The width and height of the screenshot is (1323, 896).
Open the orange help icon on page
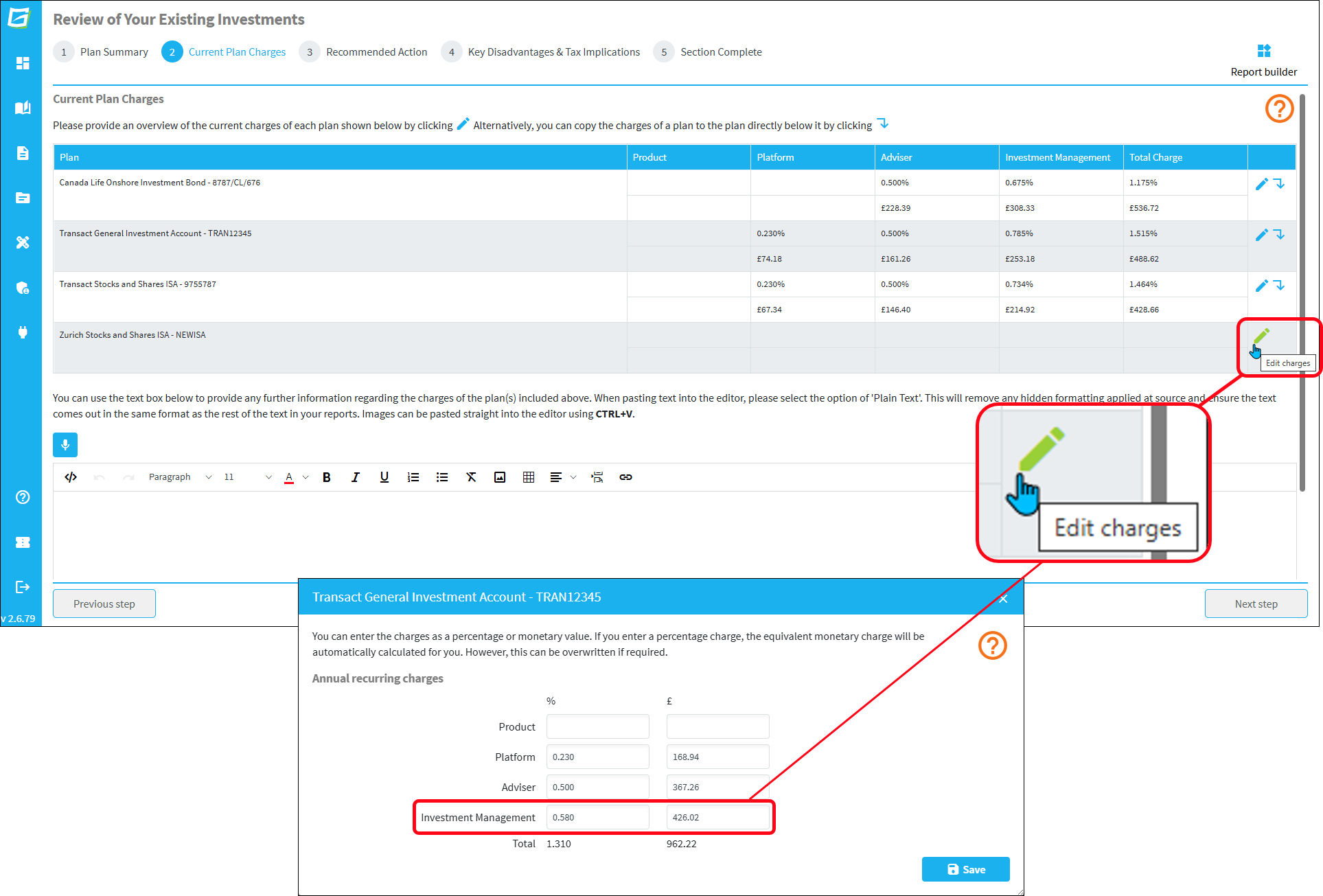coord(1279,108)
